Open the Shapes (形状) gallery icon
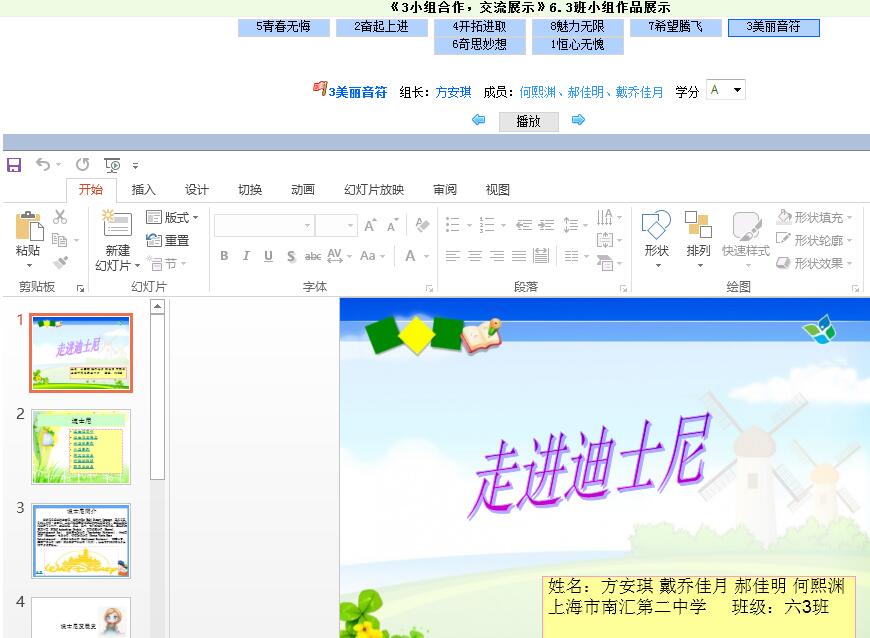Viewport: 870px width, 638px height. click(x=656, y=225)
